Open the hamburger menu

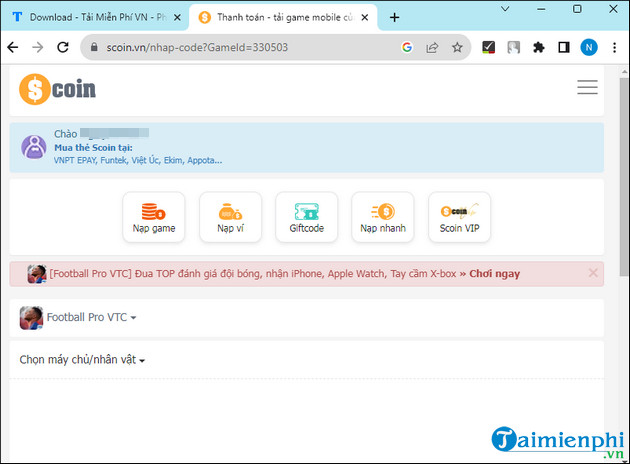587,87
